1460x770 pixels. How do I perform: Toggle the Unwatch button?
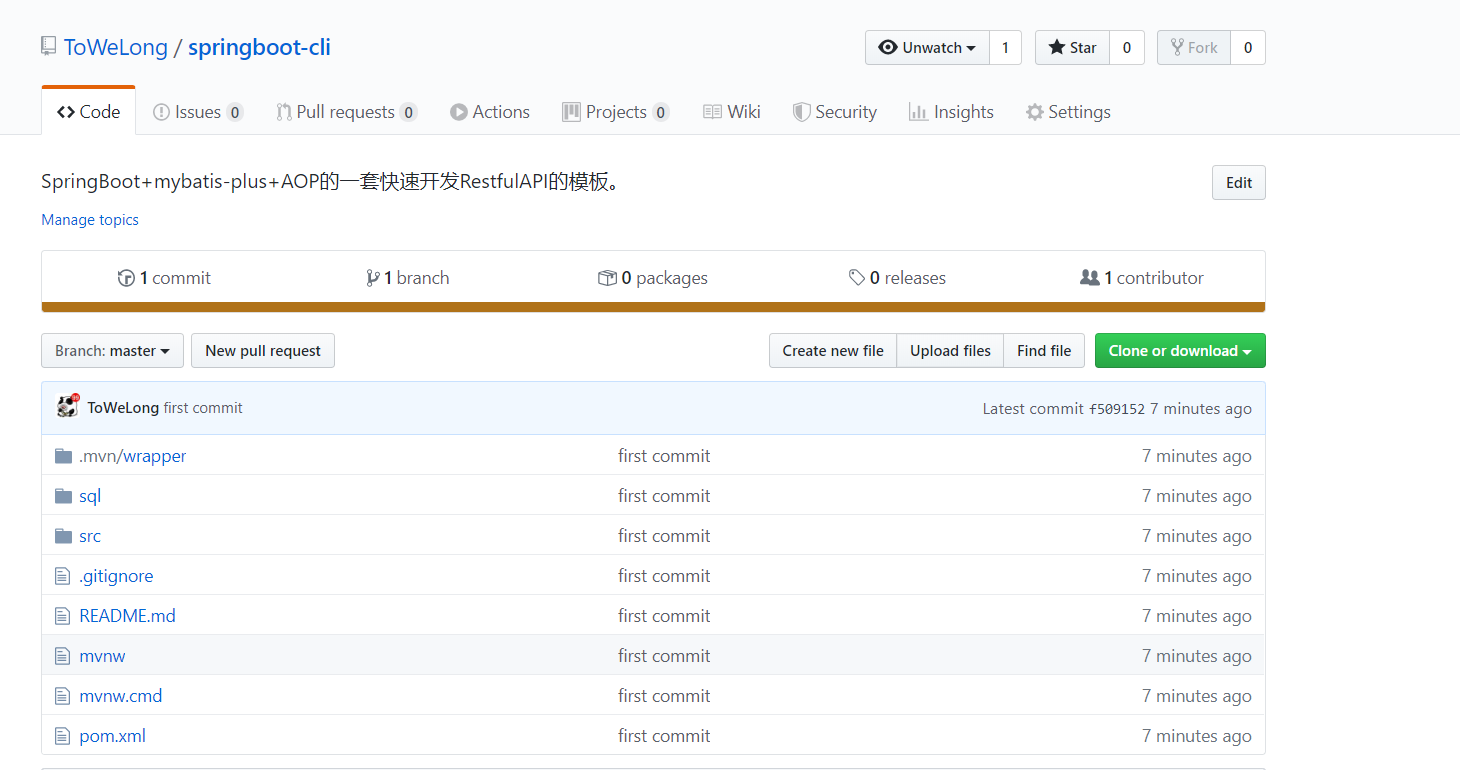coord(927,48)
